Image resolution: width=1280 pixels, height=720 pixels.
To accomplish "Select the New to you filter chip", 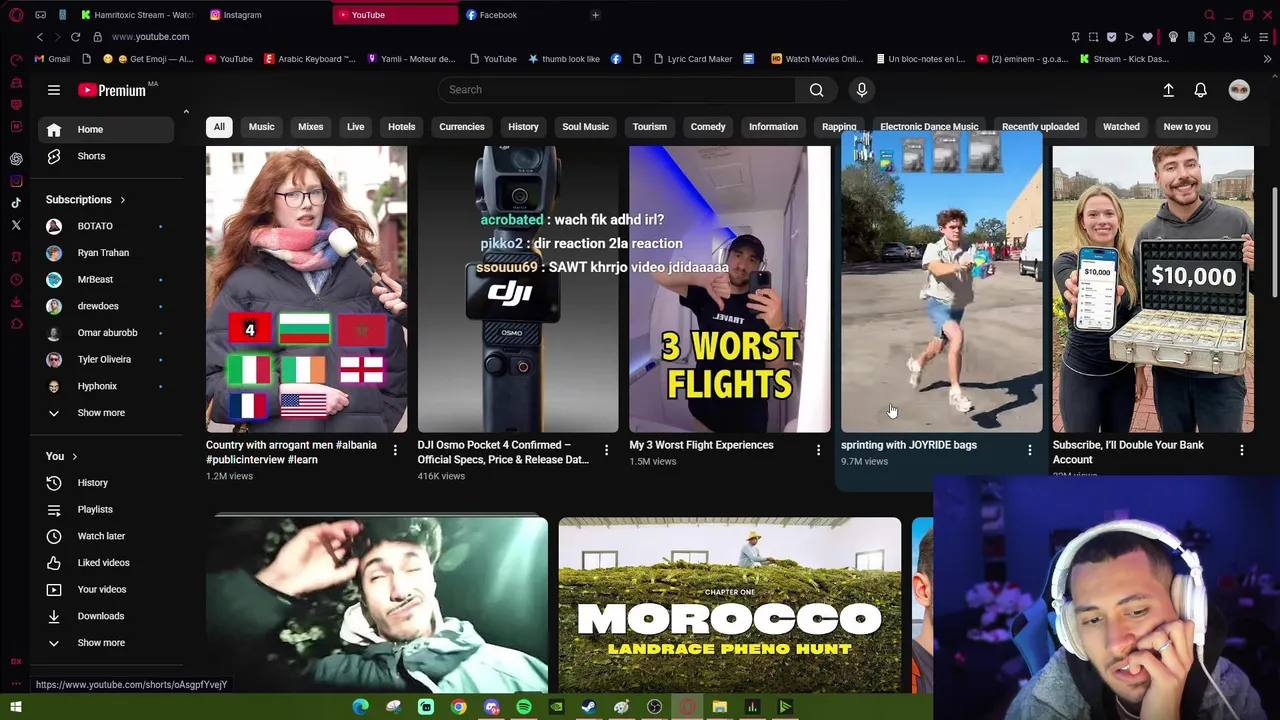I will pyautogui.click(x=1187, y=127).
